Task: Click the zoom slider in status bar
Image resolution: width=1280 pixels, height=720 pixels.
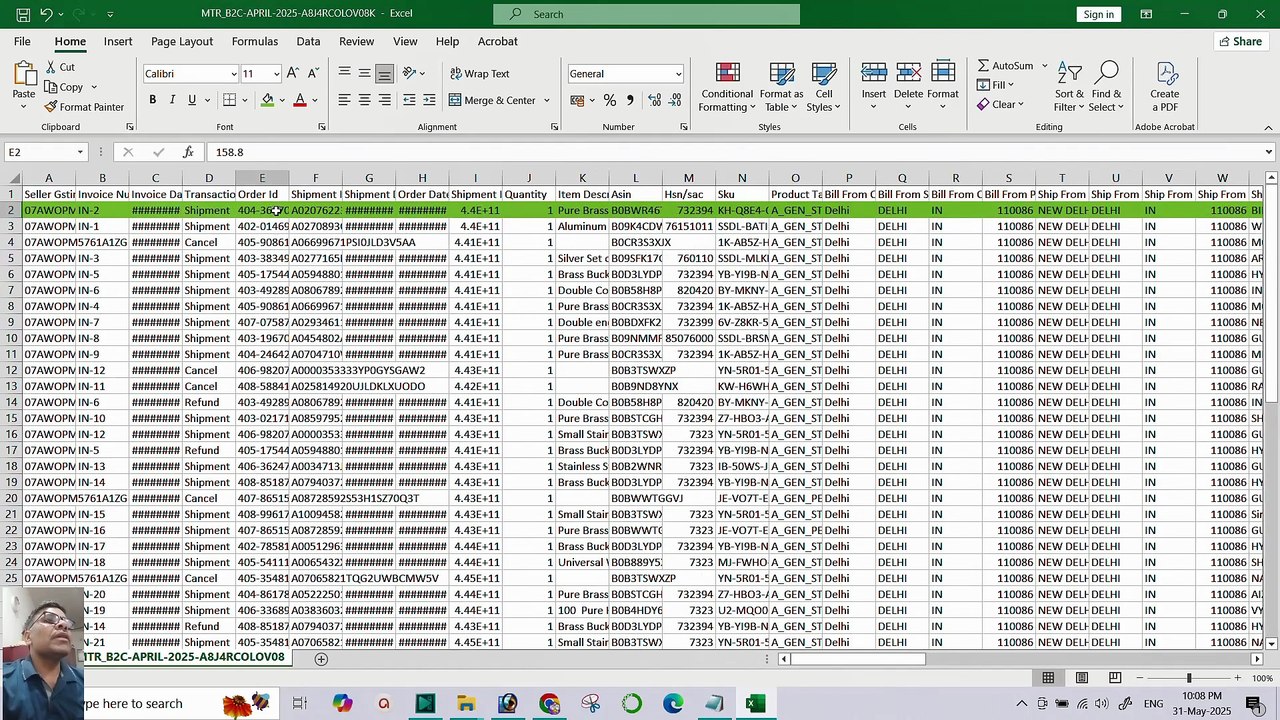Action: pyautogui.click(x=1188, y=678)
